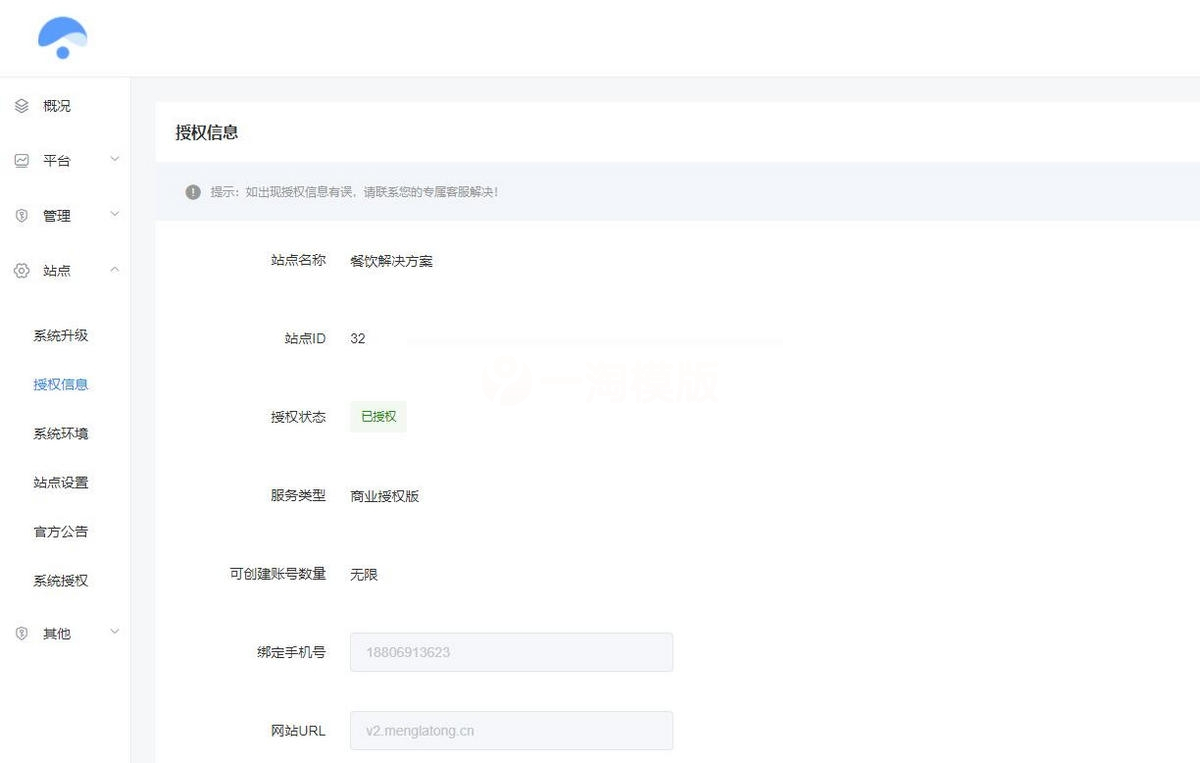Screen dimensions: 1200x763
Task: Click the 网站URL input field
Action: [510, 730]
